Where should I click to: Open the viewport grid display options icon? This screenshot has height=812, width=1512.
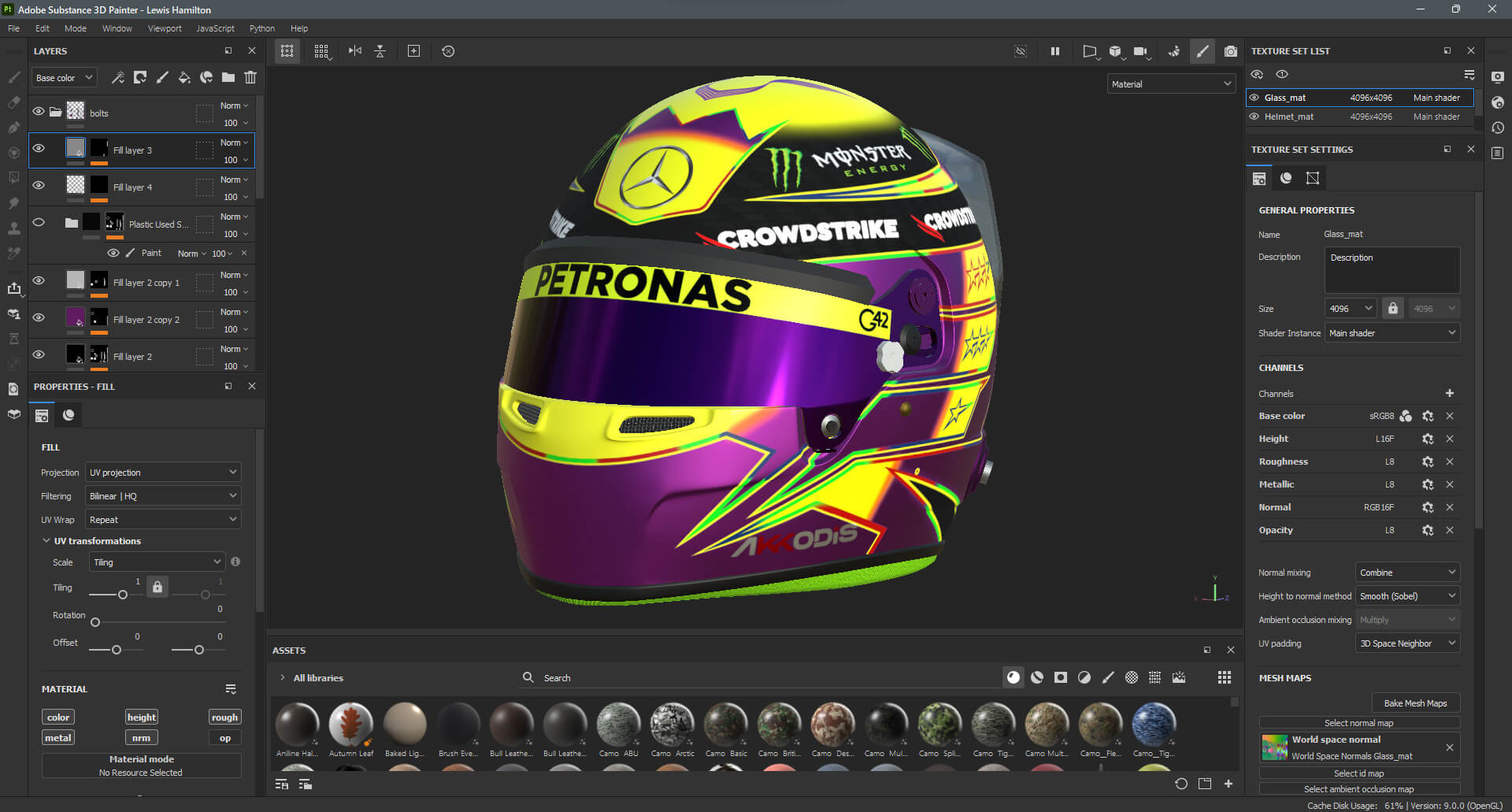coord(321,51)
